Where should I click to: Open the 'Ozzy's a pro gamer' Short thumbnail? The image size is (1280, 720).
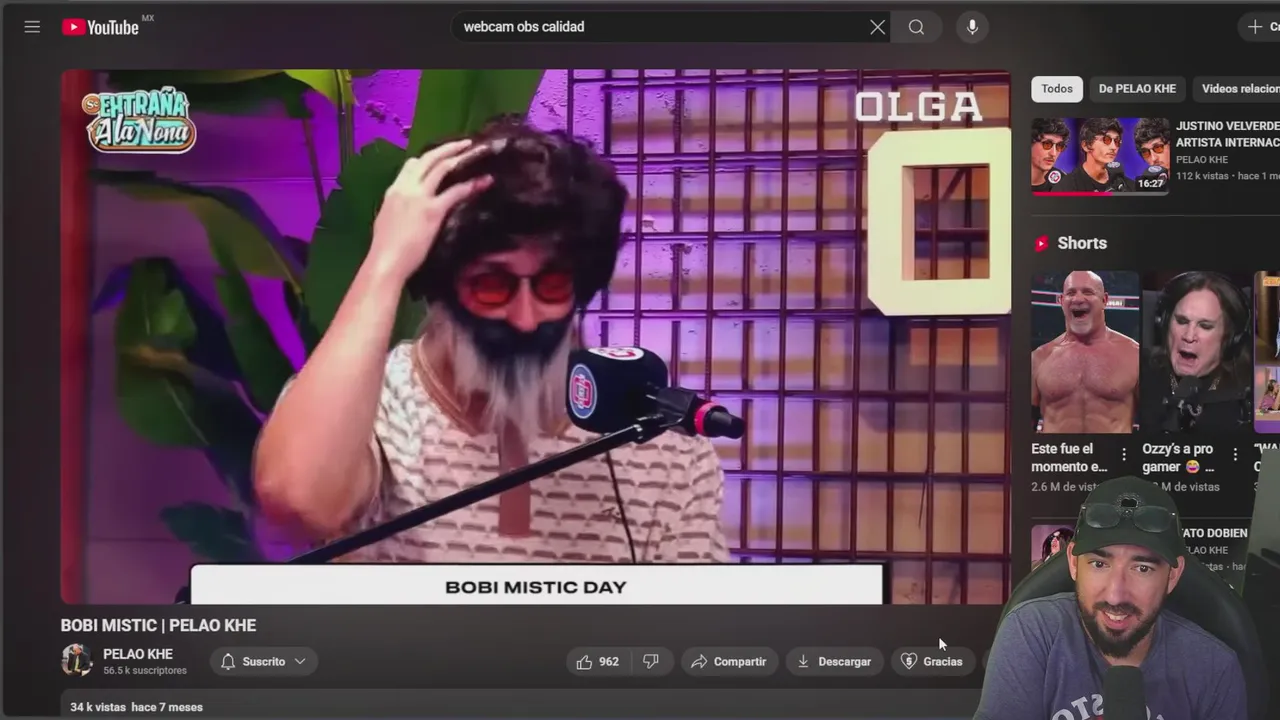point(1196,352)
